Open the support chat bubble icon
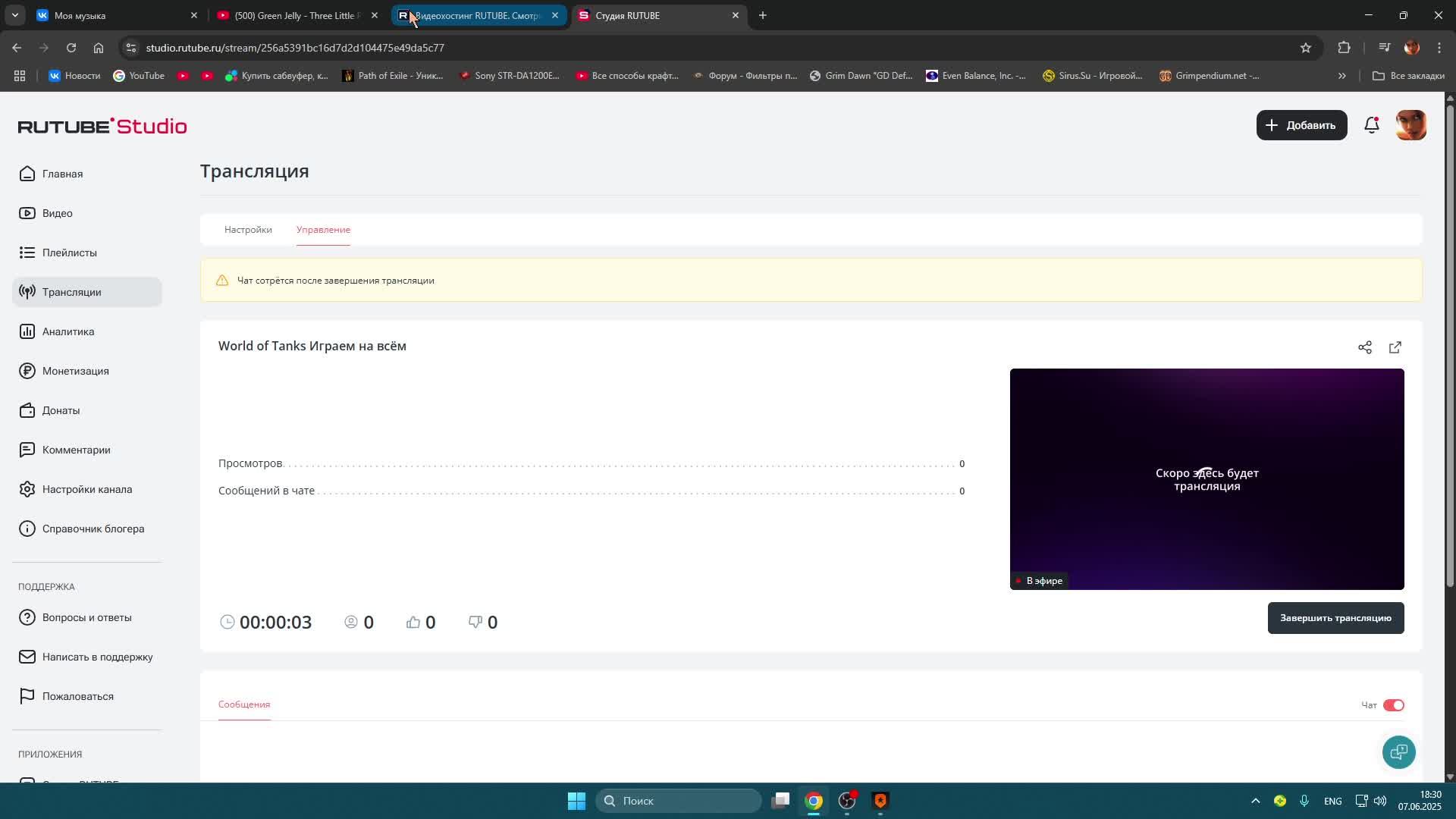 pos(1398,752)
